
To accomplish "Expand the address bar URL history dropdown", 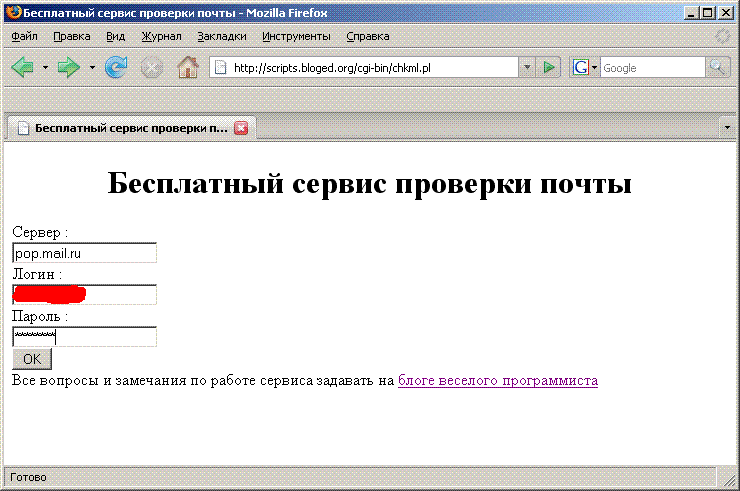I will 527,68.
